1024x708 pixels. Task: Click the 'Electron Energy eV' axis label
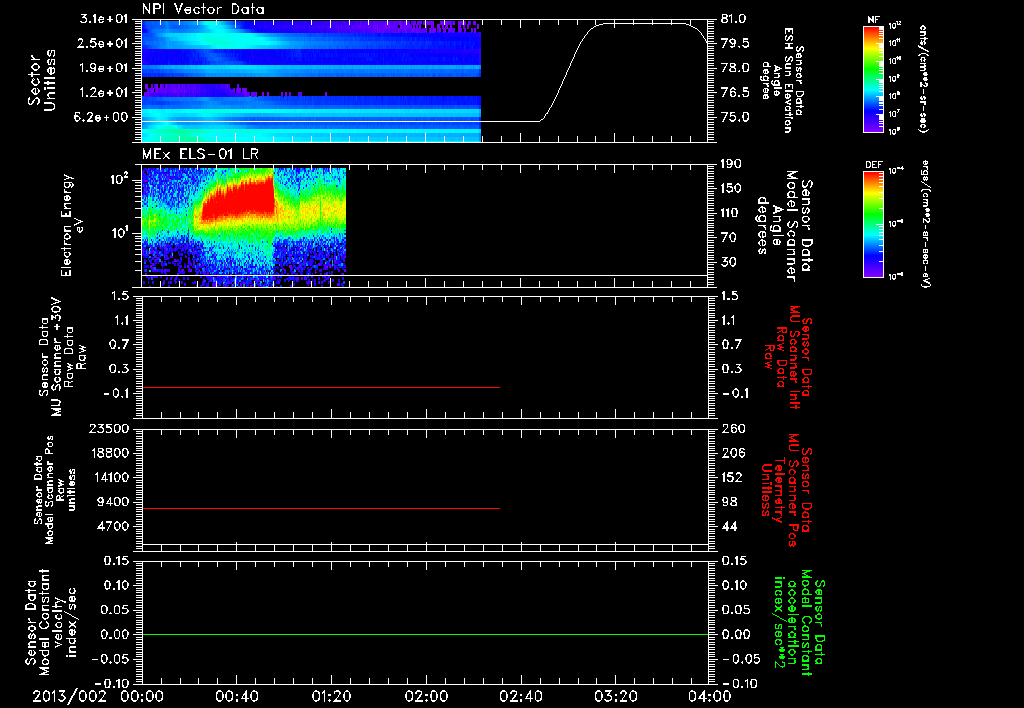click(72, 225)
